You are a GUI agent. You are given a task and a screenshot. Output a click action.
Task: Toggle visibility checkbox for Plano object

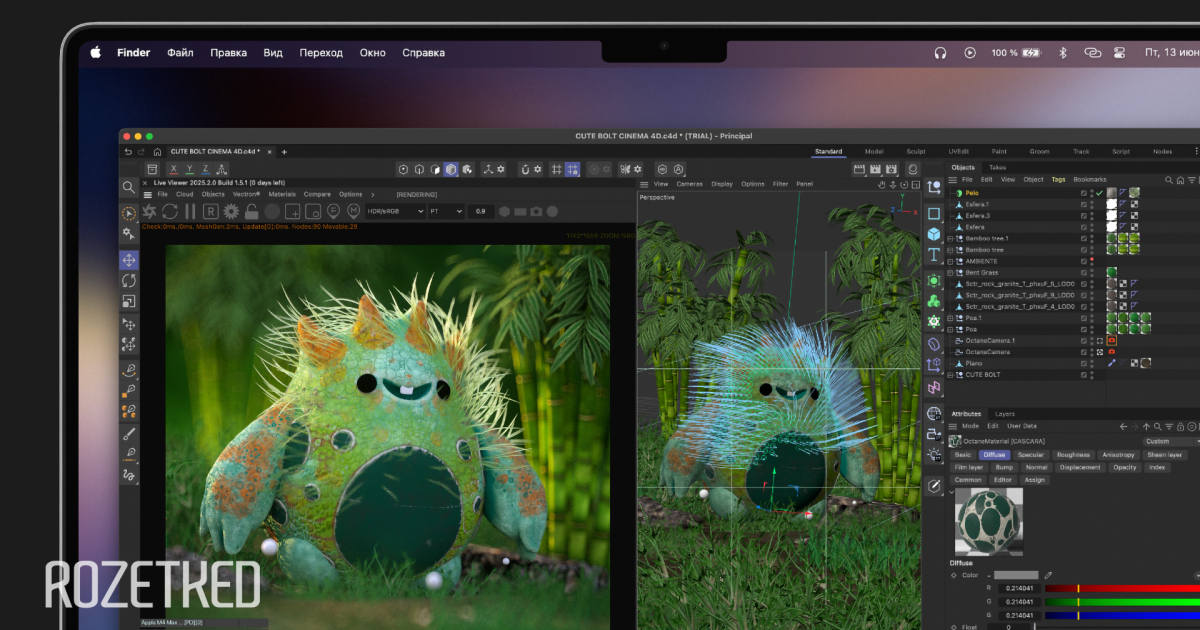1084,363
